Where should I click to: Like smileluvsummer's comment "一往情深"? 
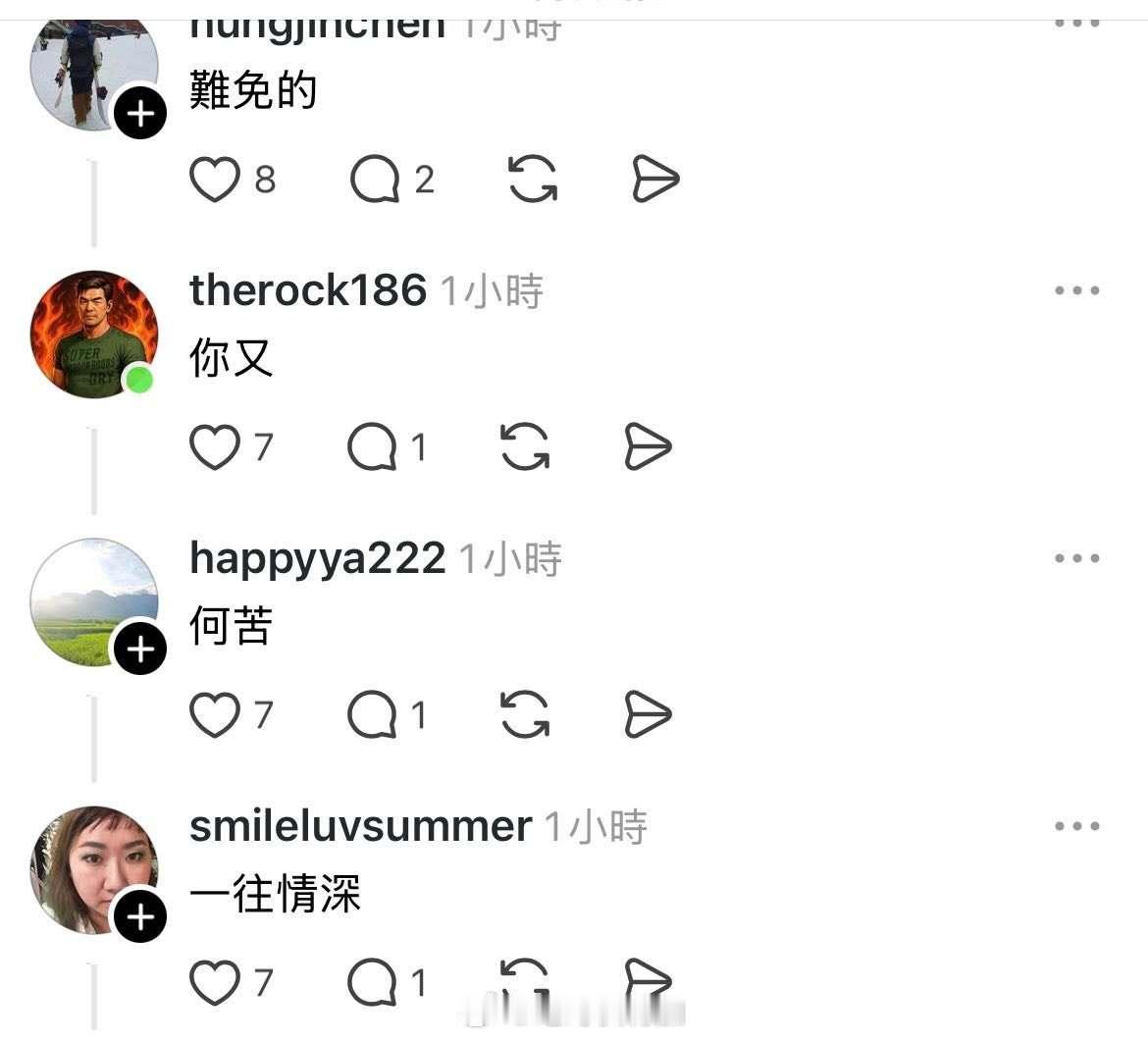click(215, 983)
